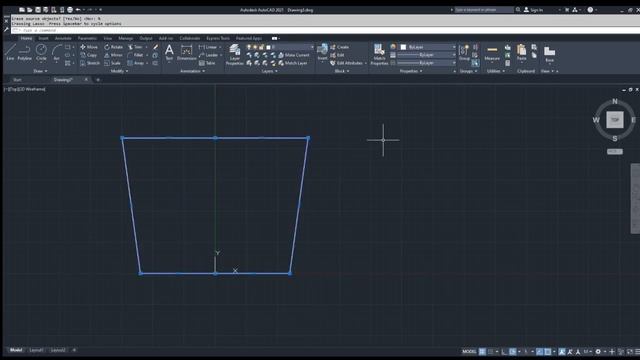Click Match Properties tool
The height and width of the screenshot is (360, 640).
(379, 55)
